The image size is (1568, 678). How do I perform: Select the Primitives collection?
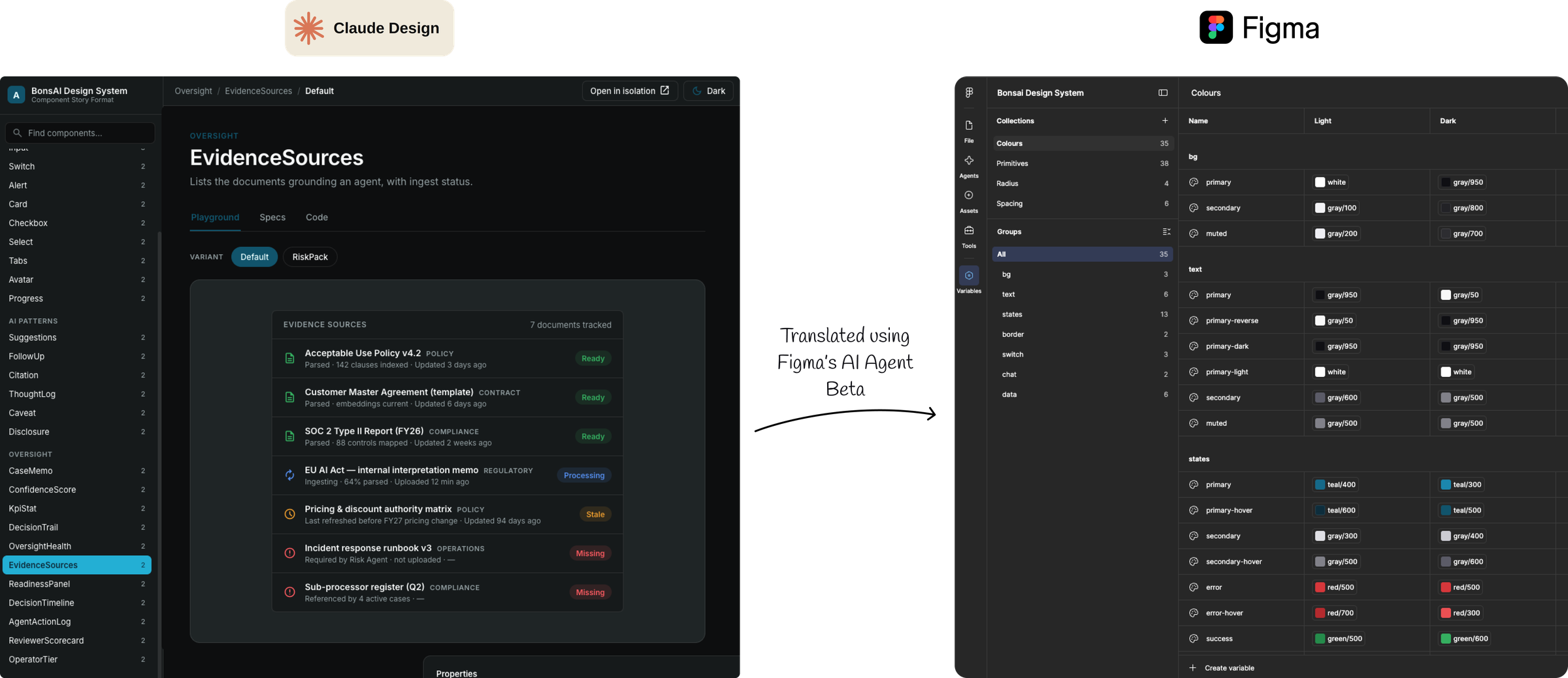click(1083, 163)
